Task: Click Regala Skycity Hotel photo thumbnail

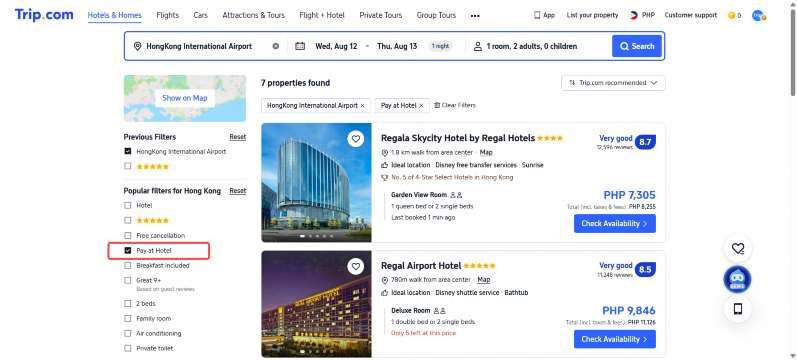Action: point(316,183)
